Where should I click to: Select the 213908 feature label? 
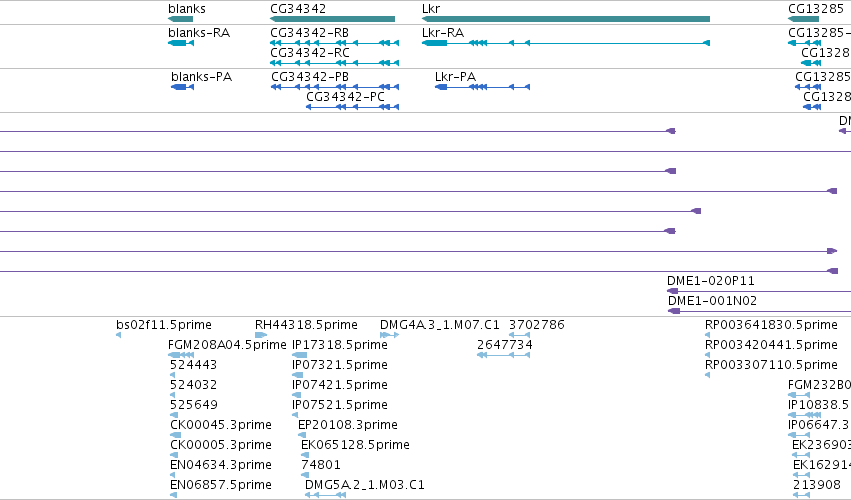tap(816, 485)
